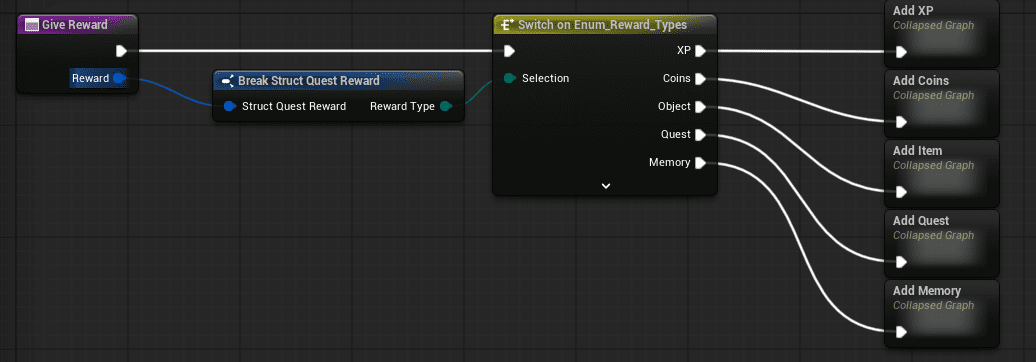Select the Switch on Enum_Reward_Types header
The height and width of the screenshot is (362, 1036).
(x=605, y=25)
